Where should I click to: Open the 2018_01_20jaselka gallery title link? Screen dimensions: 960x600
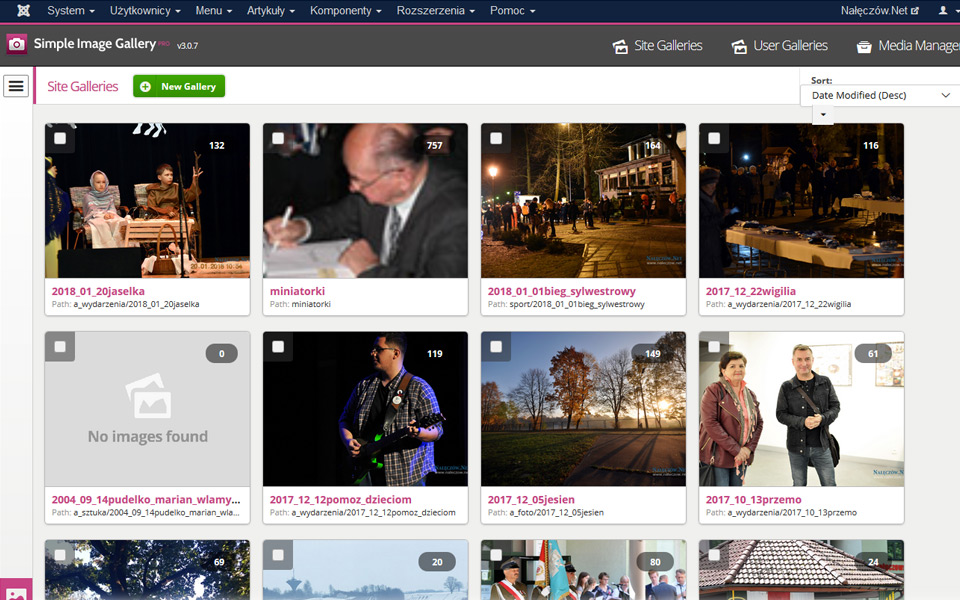click(98, 291)
